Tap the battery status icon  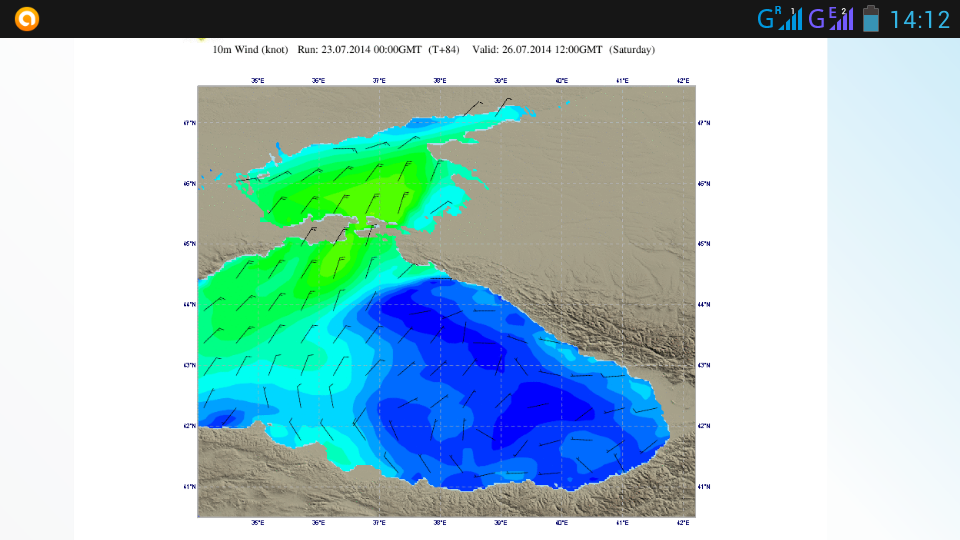point(871,18)
